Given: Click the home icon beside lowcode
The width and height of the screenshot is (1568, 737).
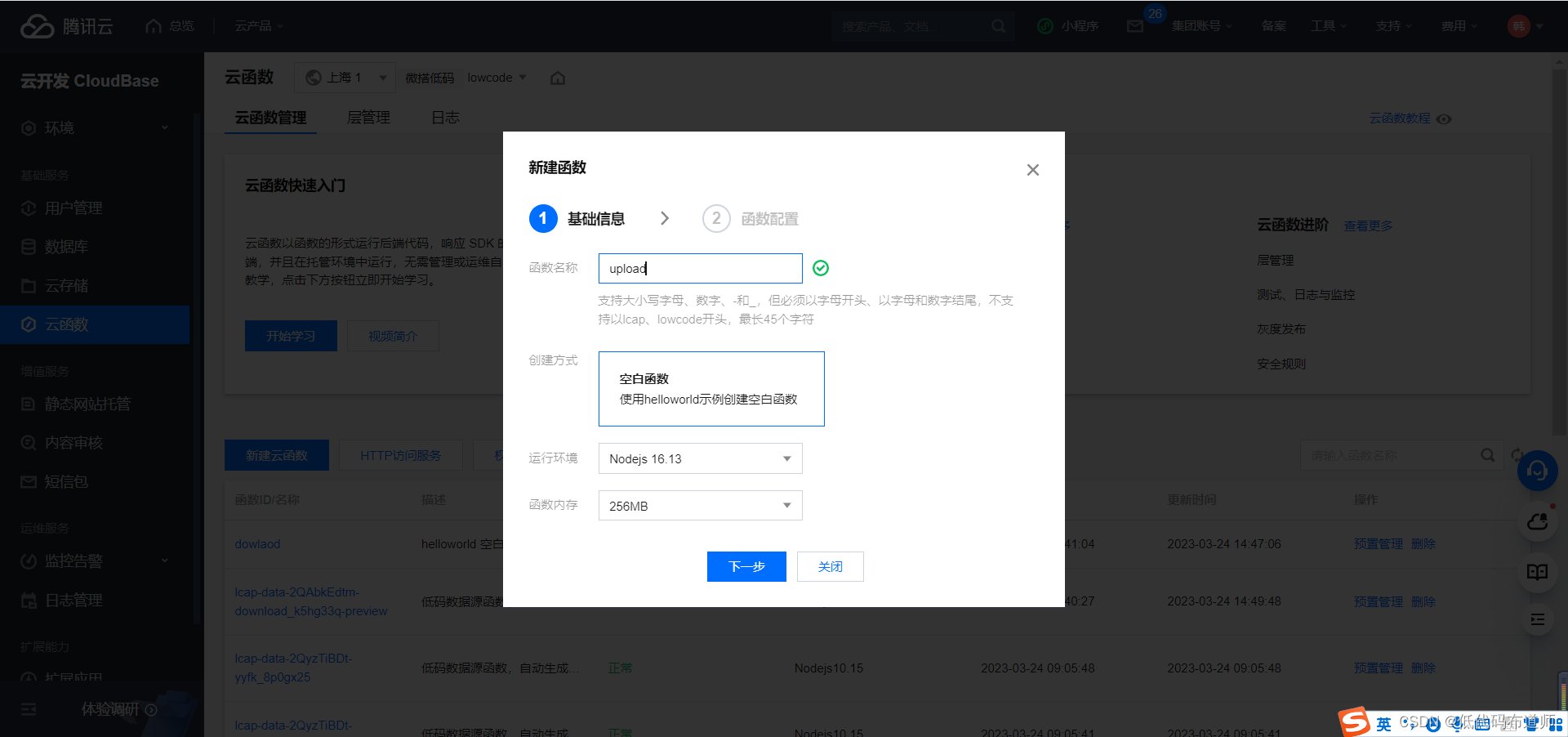Looking at the screenshot, I should [558, 78].
